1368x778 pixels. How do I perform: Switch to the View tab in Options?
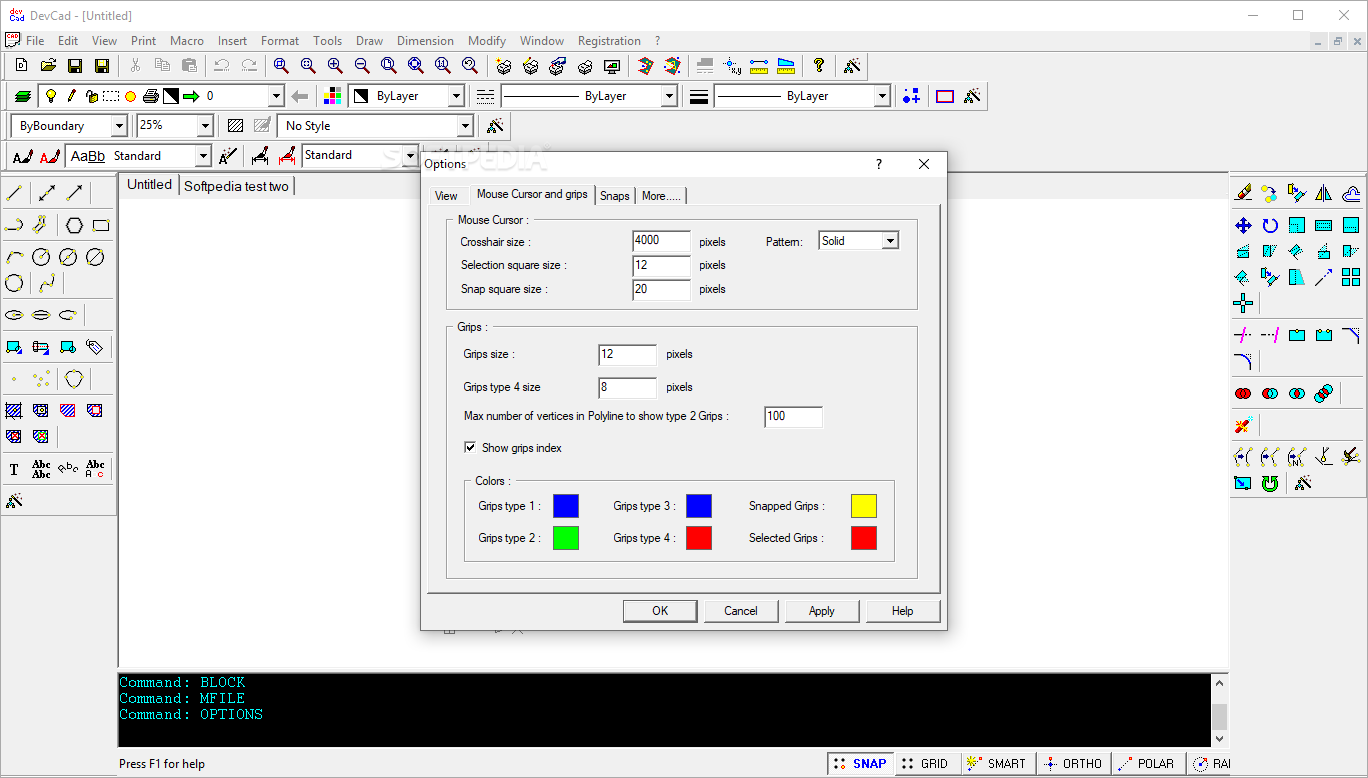coord(446,196)
